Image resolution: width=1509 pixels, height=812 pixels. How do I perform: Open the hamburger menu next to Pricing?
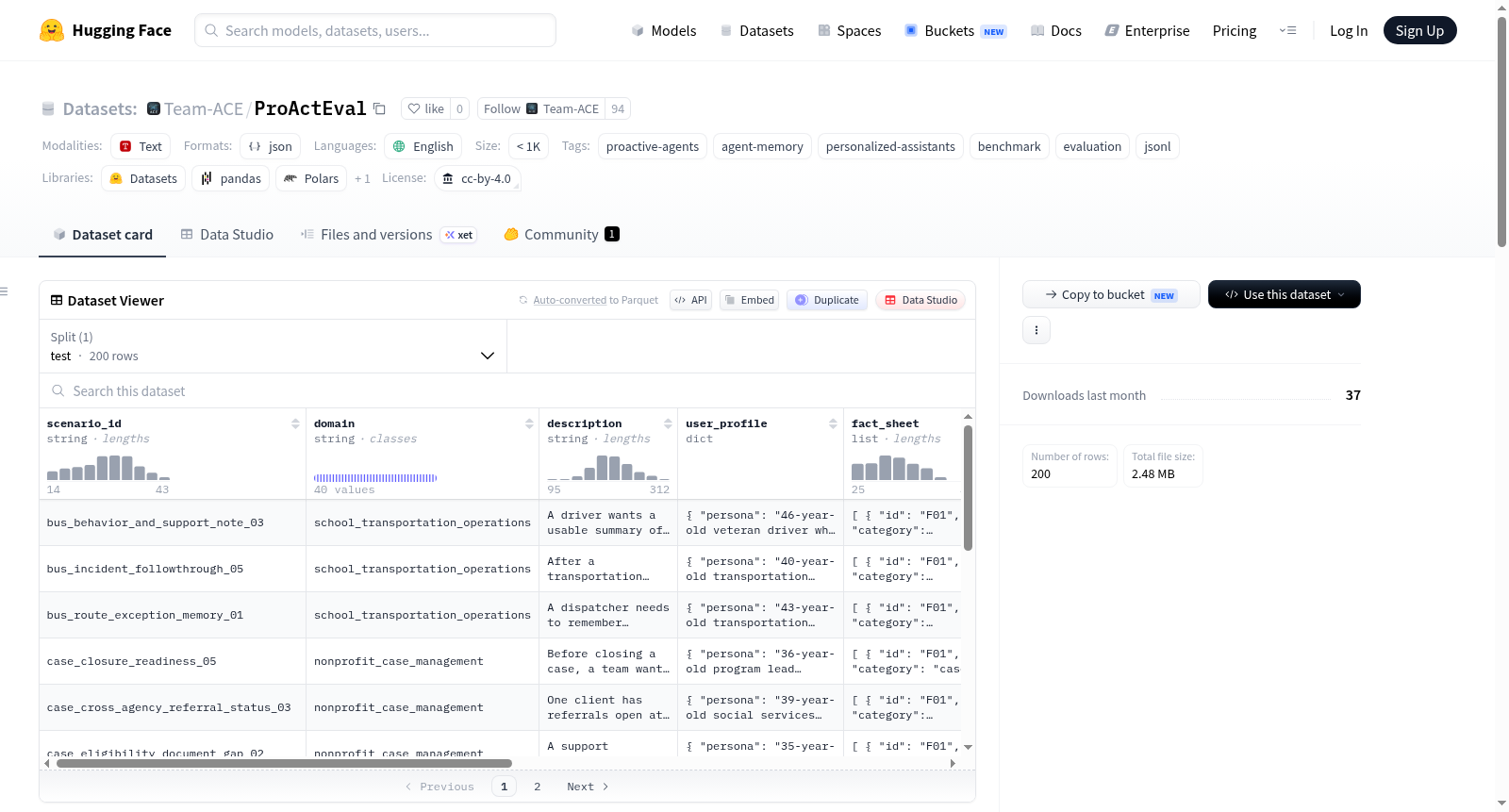[1287, 30]
